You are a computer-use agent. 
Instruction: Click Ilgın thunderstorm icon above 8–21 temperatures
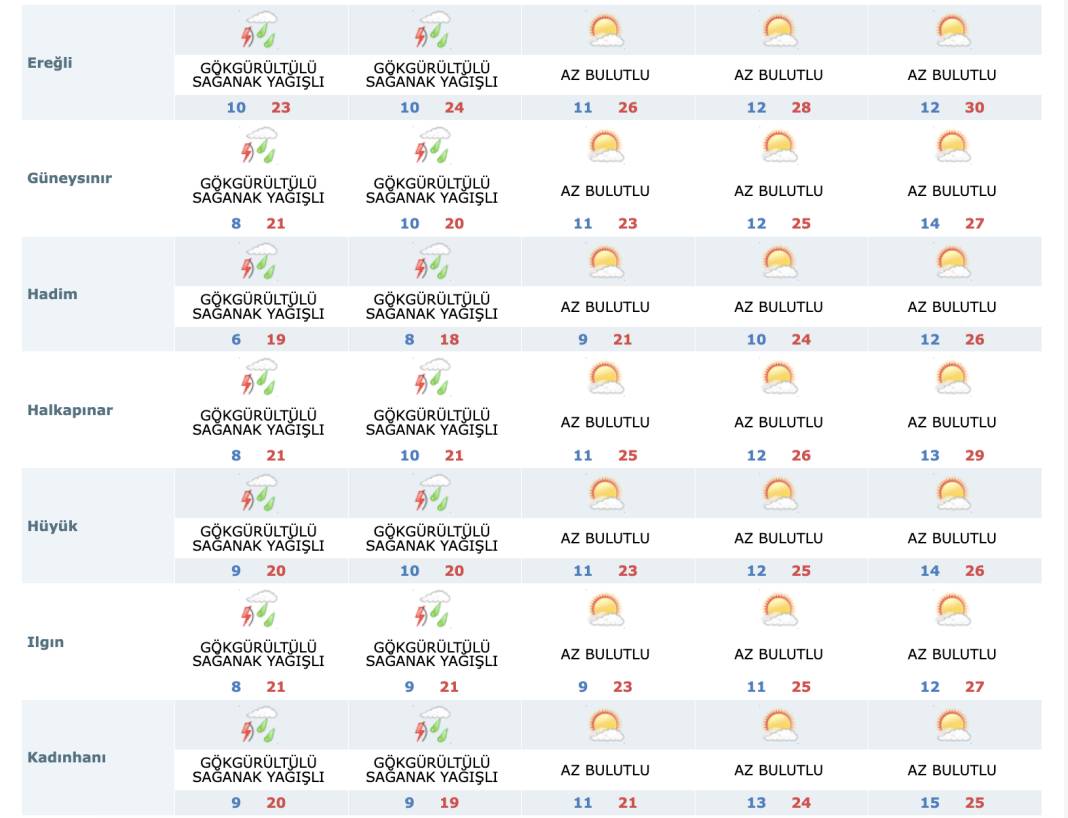(x=260, y=610)
